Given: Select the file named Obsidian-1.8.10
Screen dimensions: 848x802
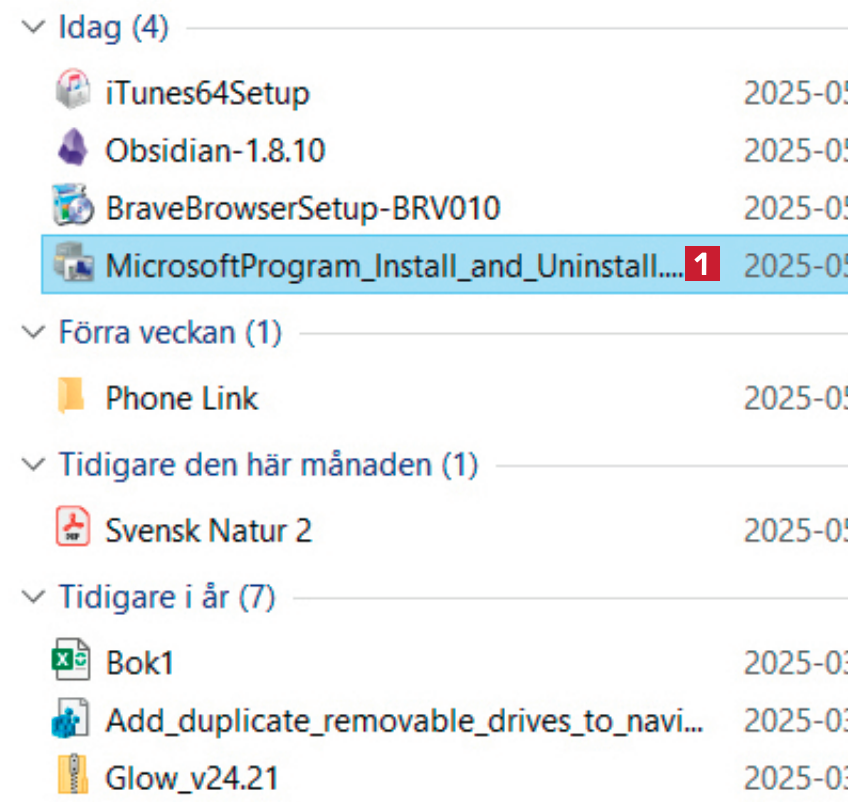Looking at the screenshot, I should click(215, 150).
